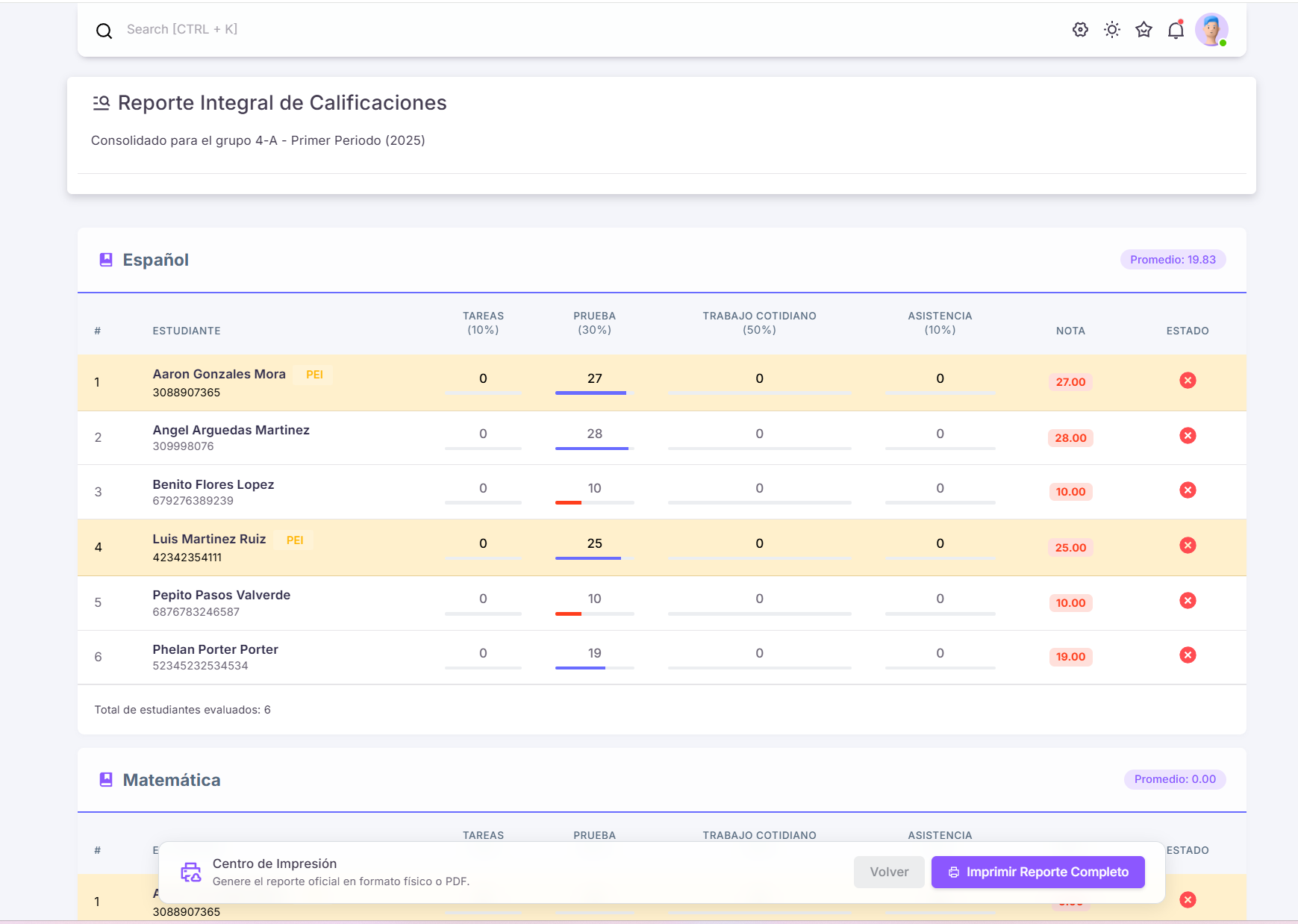Click the Matemática book icon
This screenshot has width=1298, height=924.
[106, 780]
